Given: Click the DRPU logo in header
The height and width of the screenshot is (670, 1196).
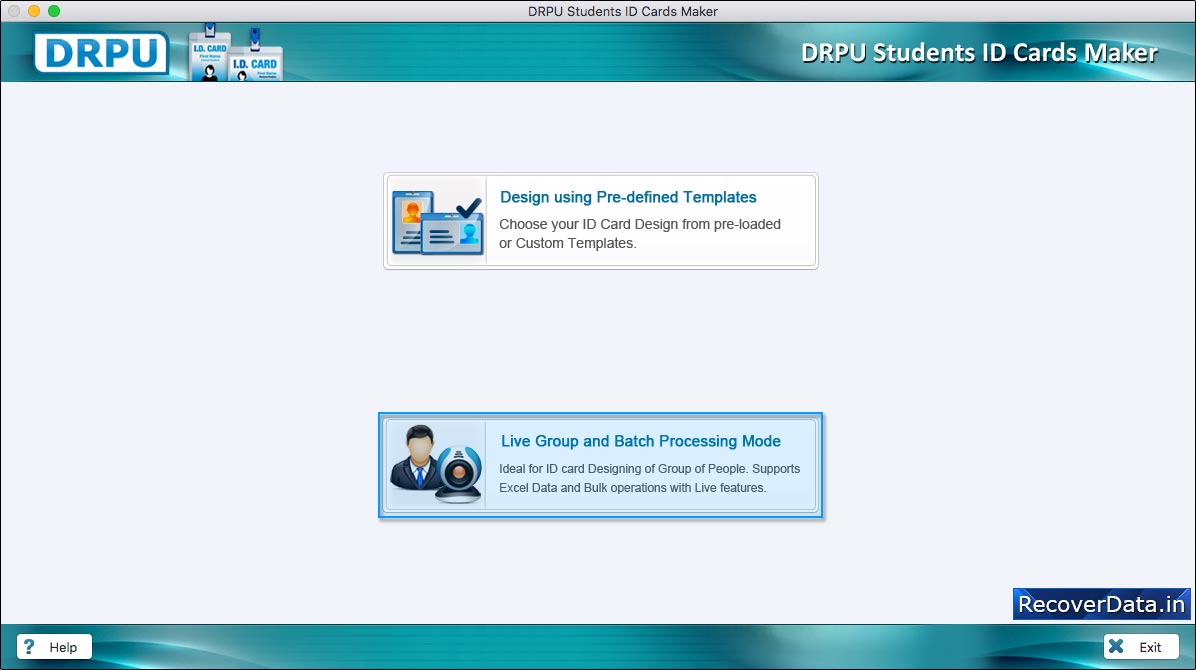Looking at the screenshot, I should pos(101,53).
